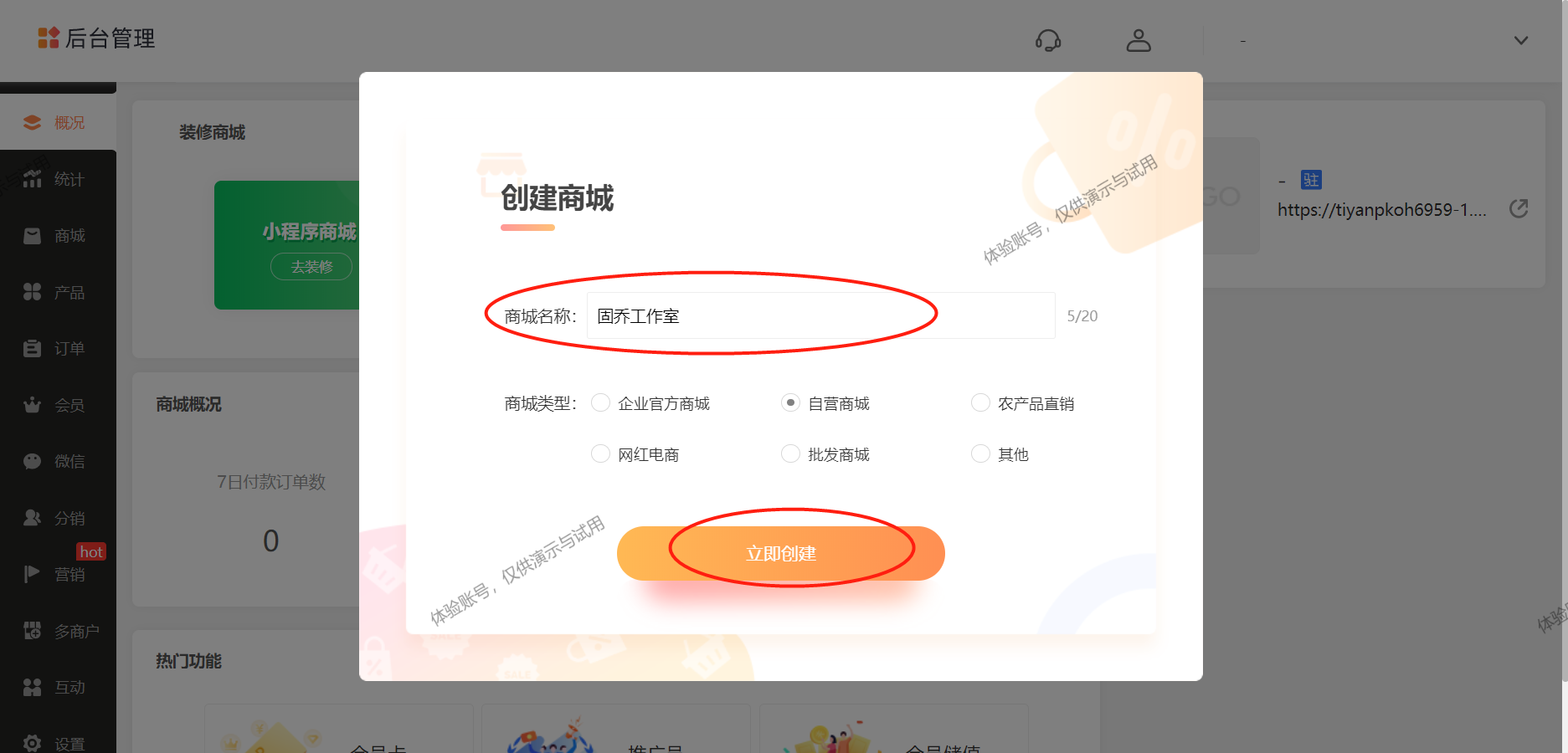This screenshot has height=753, width=1568.
Task: Open the 会员 members crown icon
Action: (x=32, y=405)
